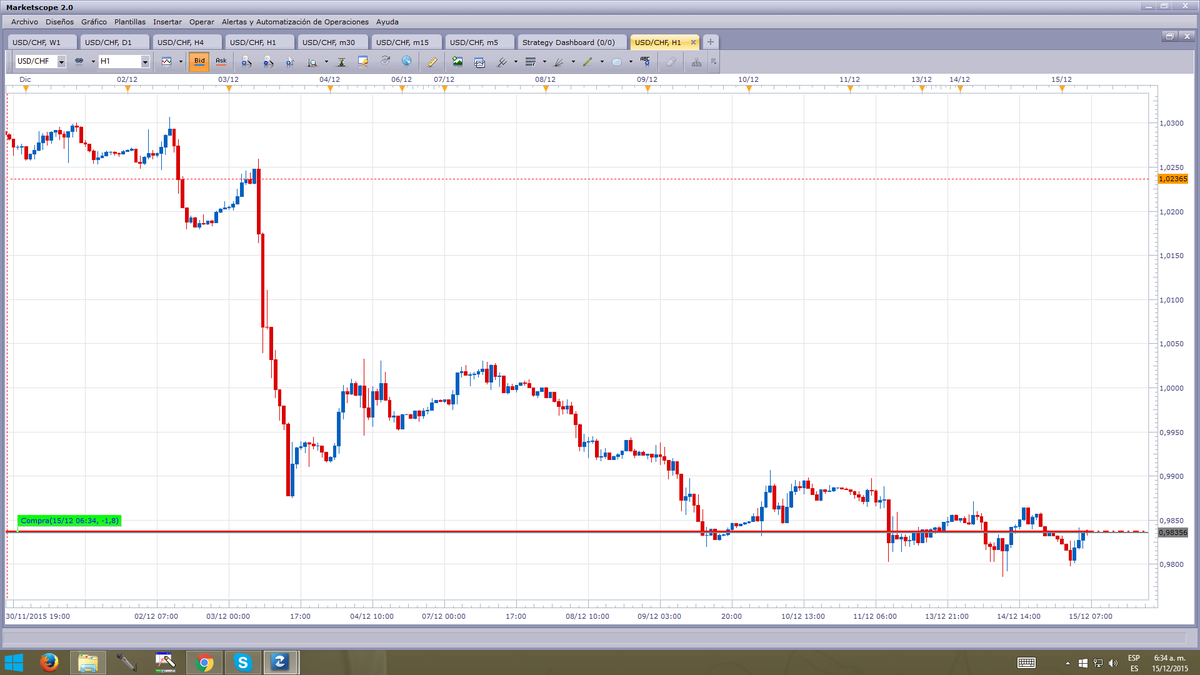This screenshot has width=1200, height=675.
Task: Click the landscape picture icon in the toolbar
Action: pyautogui.click(x=457, y=61)
